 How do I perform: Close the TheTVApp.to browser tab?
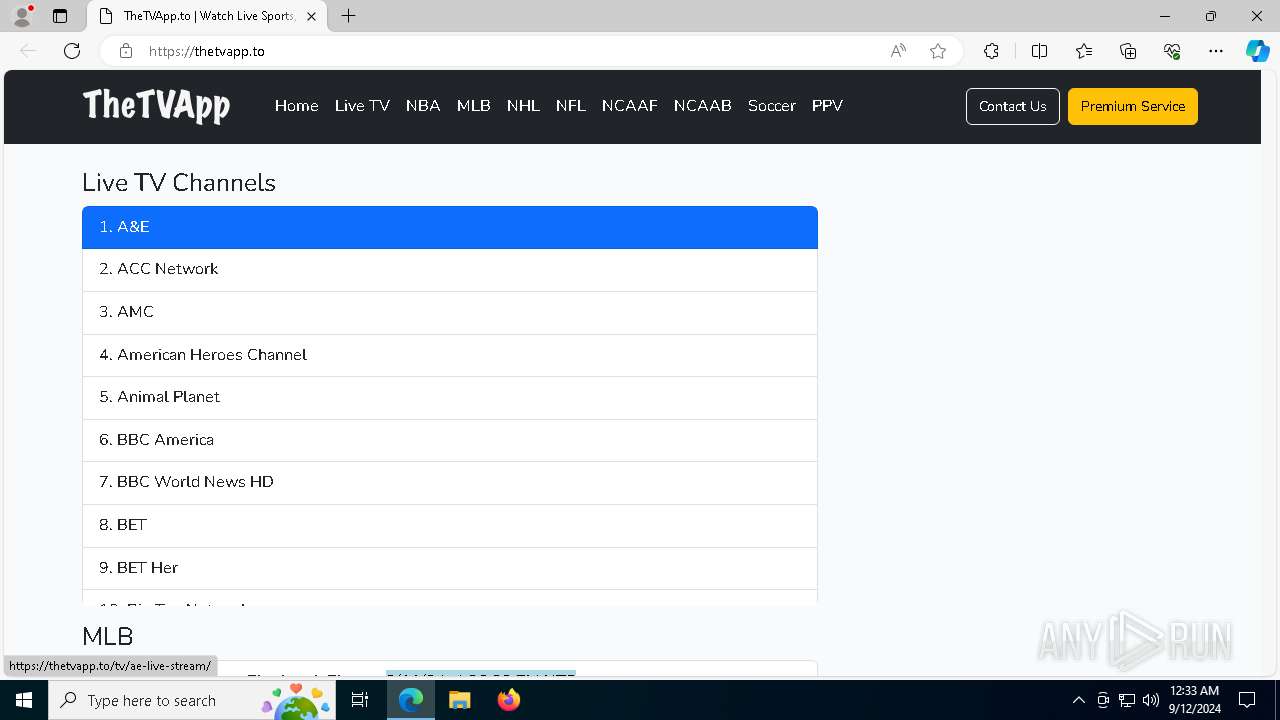pos(311,16)
